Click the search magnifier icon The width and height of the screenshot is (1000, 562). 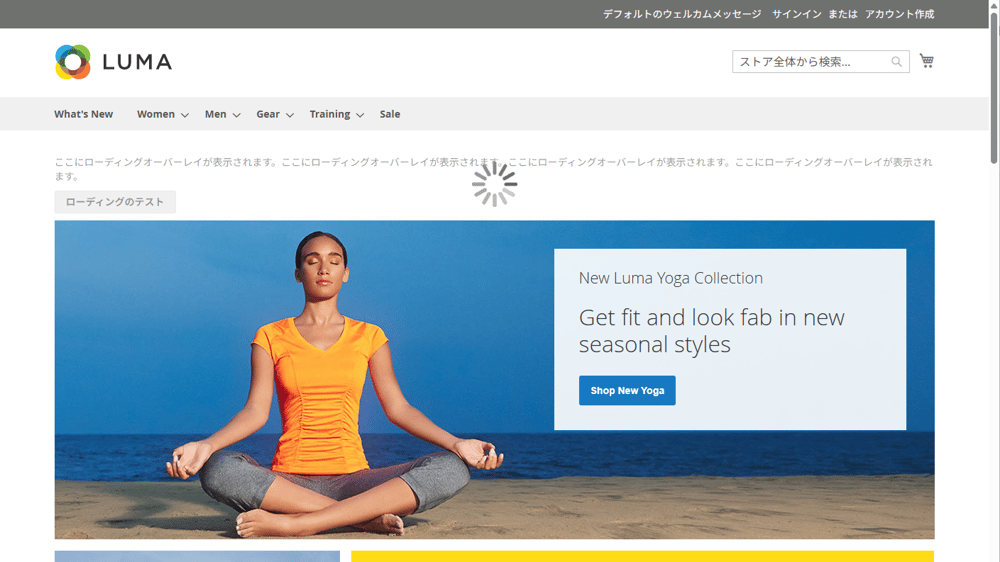tap(897, 62)
